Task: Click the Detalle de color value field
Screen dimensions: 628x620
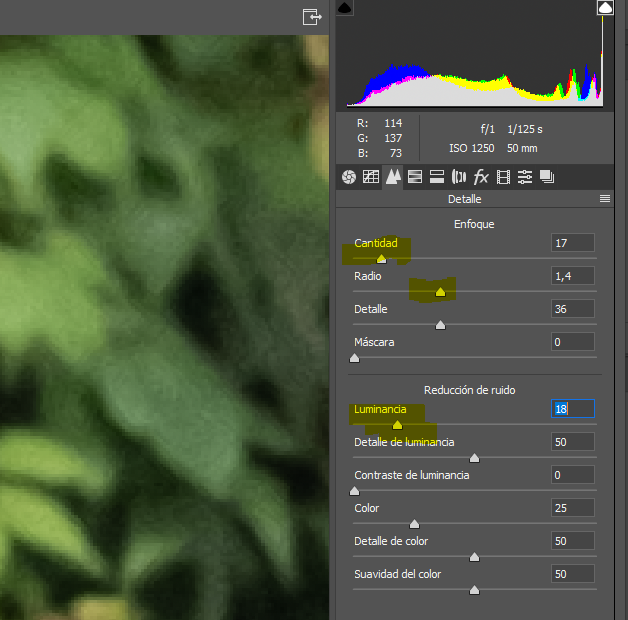Action: tap(573, 541)
